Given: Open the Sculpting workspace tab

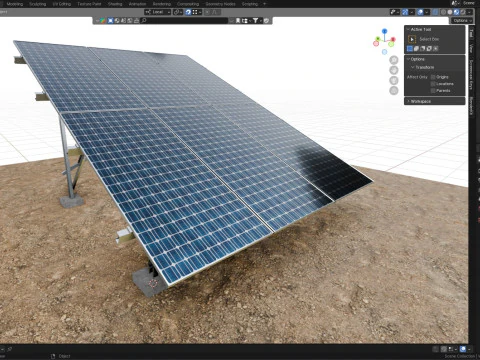Looking at the screenshot, I should point(37,4).
